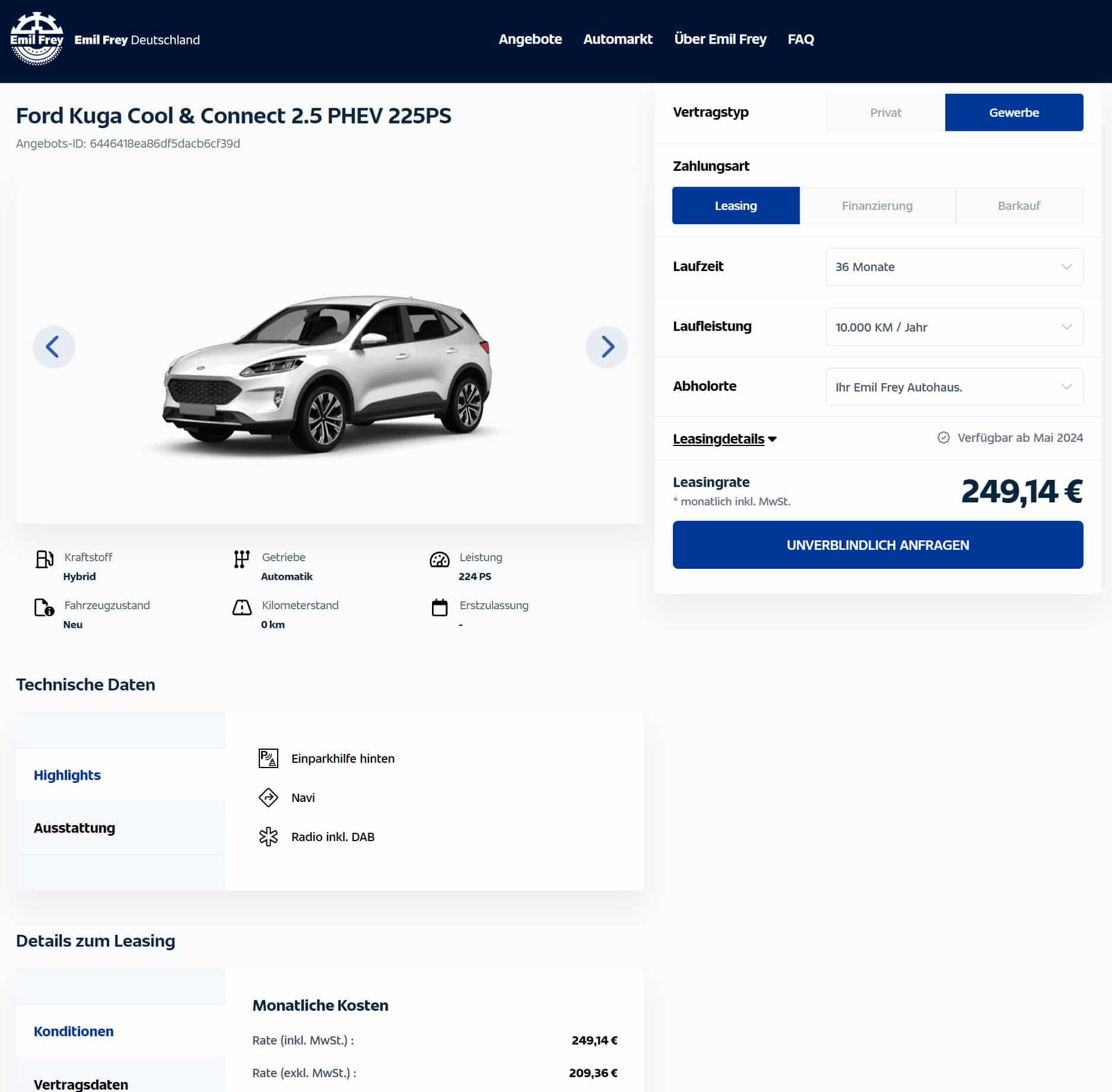Switch to the Highlights tab
1112x1092 pixels.
click(x=120, y=775)
